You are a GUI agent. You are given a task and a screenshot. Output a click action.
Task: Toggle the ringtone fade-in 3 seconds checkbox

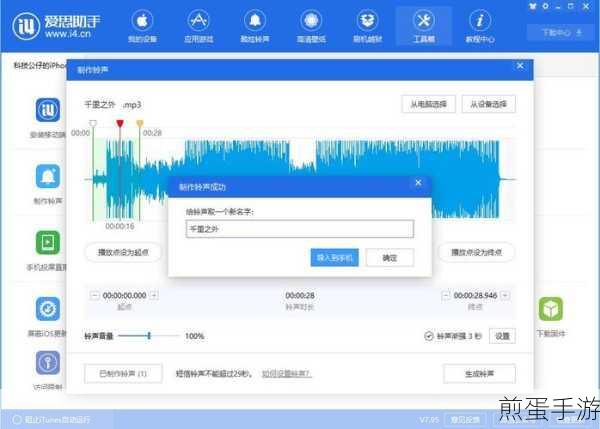click(x=429, y=336)
